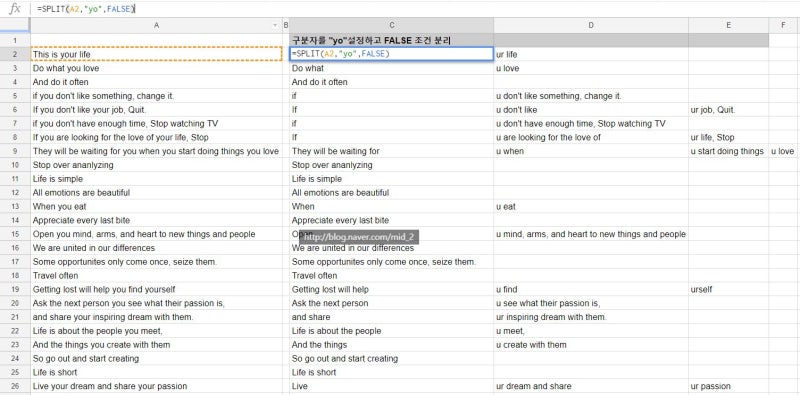Select 'ur passion' cell
The image size is (800, 395).
[x=729, y=386]
